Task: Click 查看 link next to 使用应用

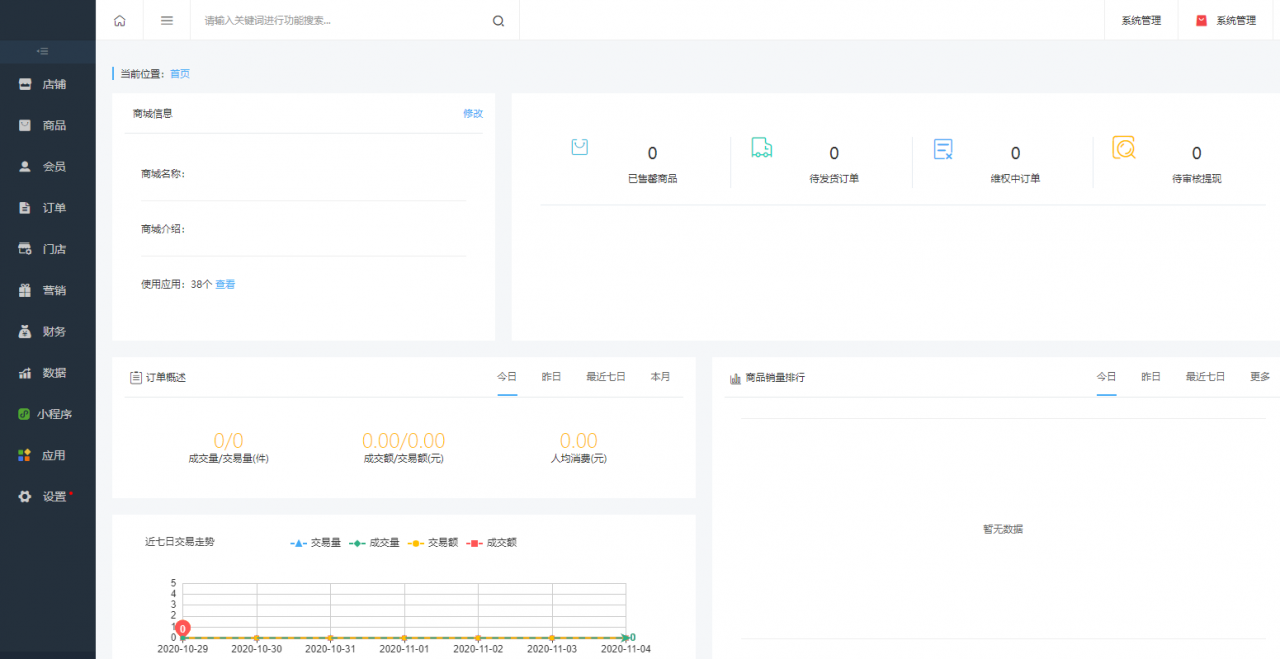Action: pos(225,285)
